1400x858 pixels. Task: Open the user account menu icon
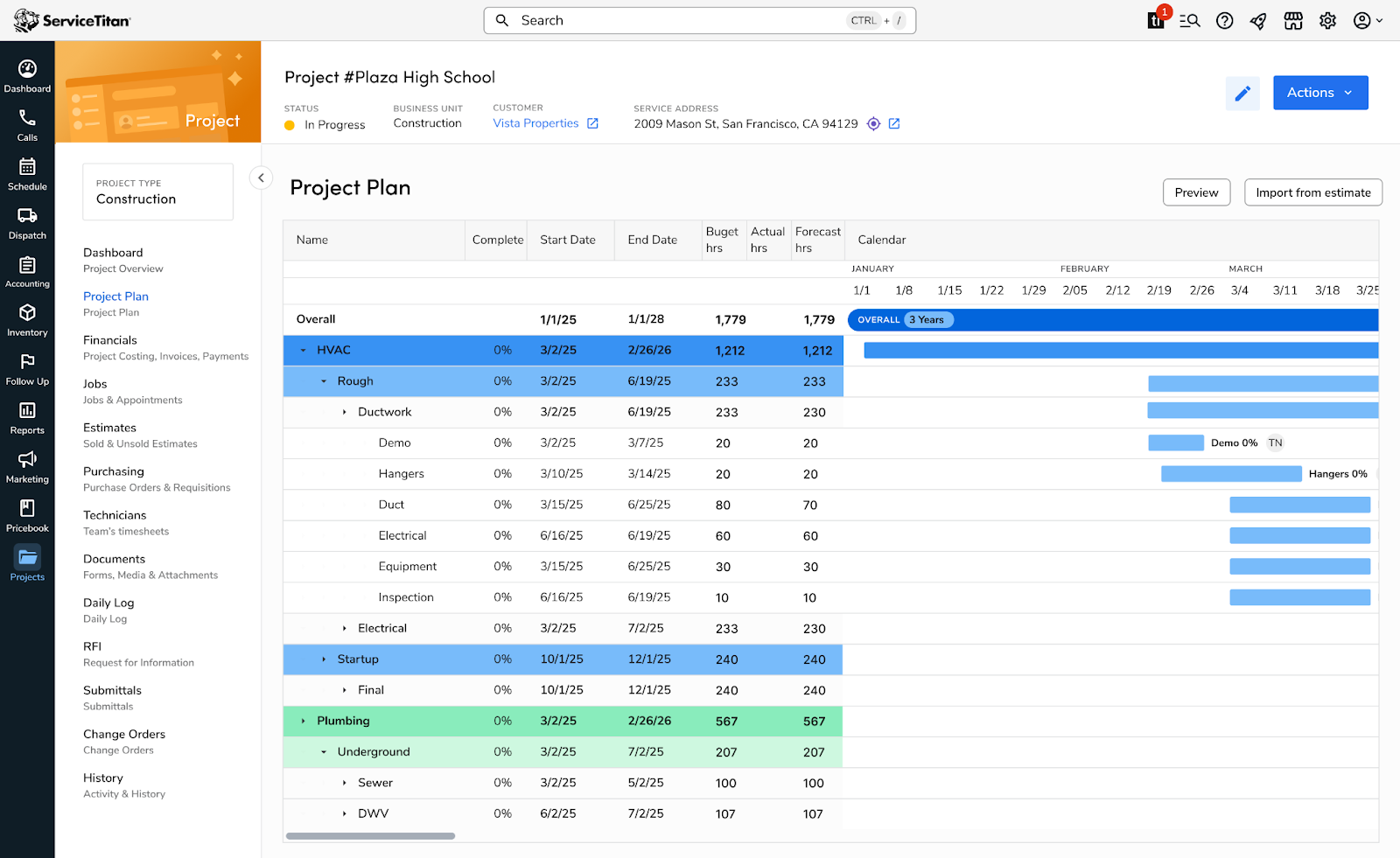tap(1368, 21)
